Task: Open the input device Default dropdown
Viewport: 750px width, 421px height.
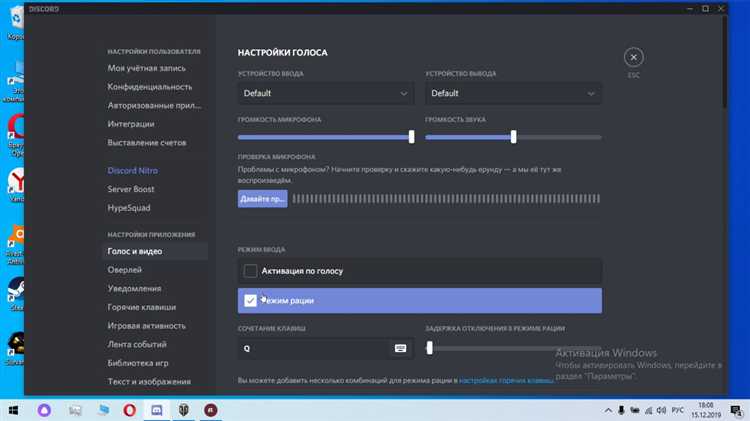Action: click(326, 93)
